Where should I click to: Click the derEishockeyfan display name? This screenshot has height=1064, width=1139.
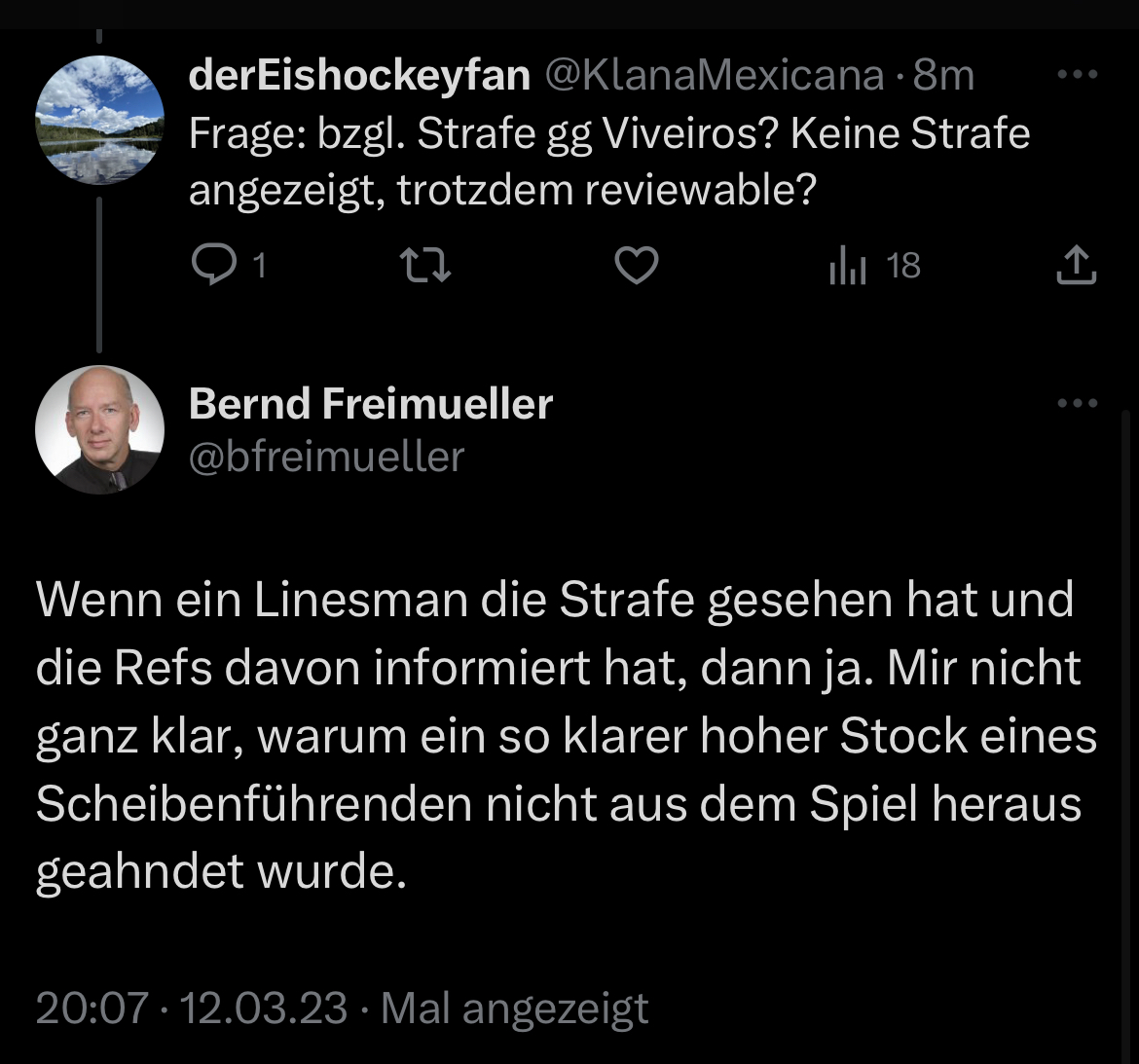click(359, 75)
